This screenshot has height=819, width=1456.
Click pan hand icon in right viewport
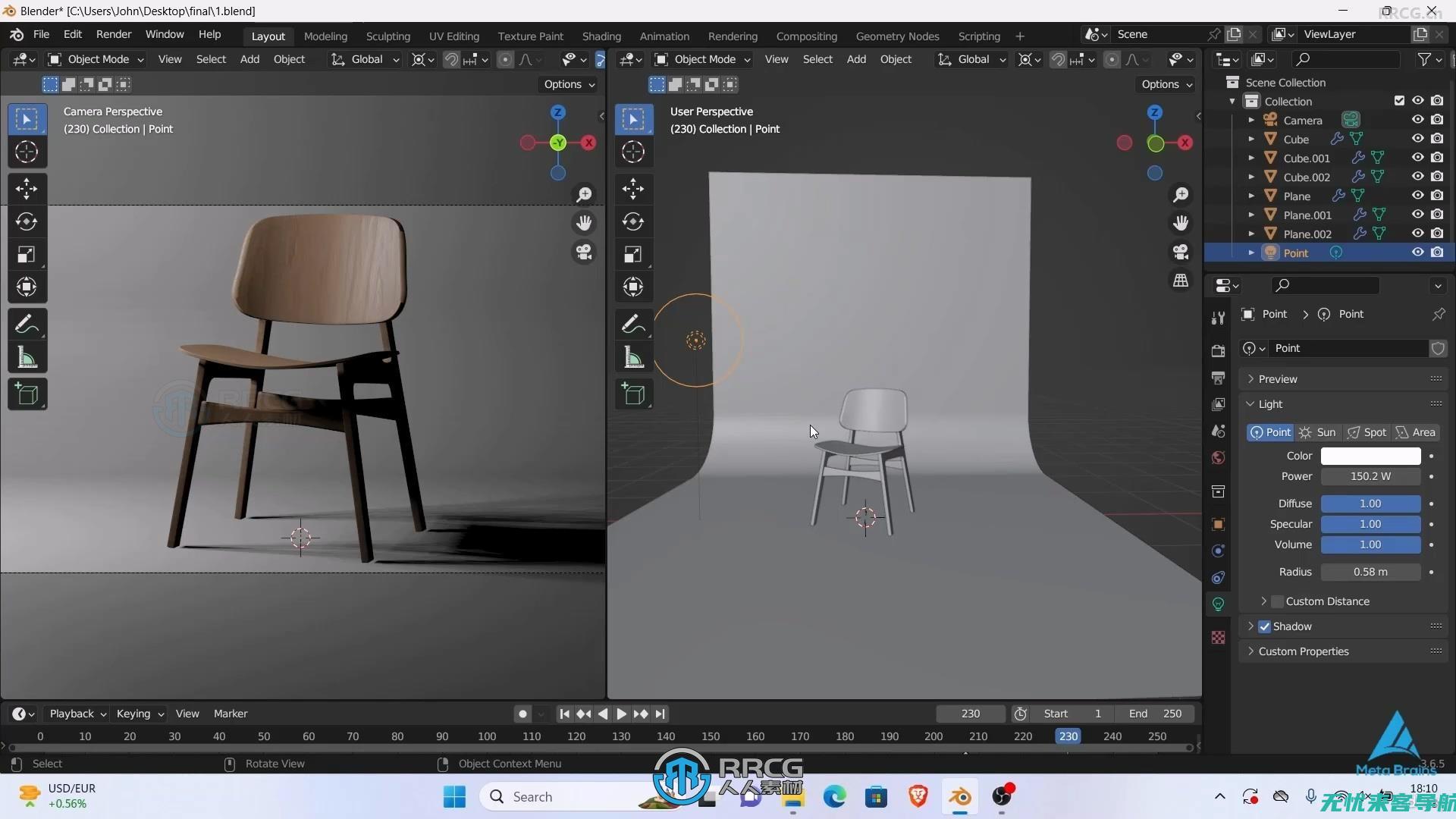pos(1181,223)
